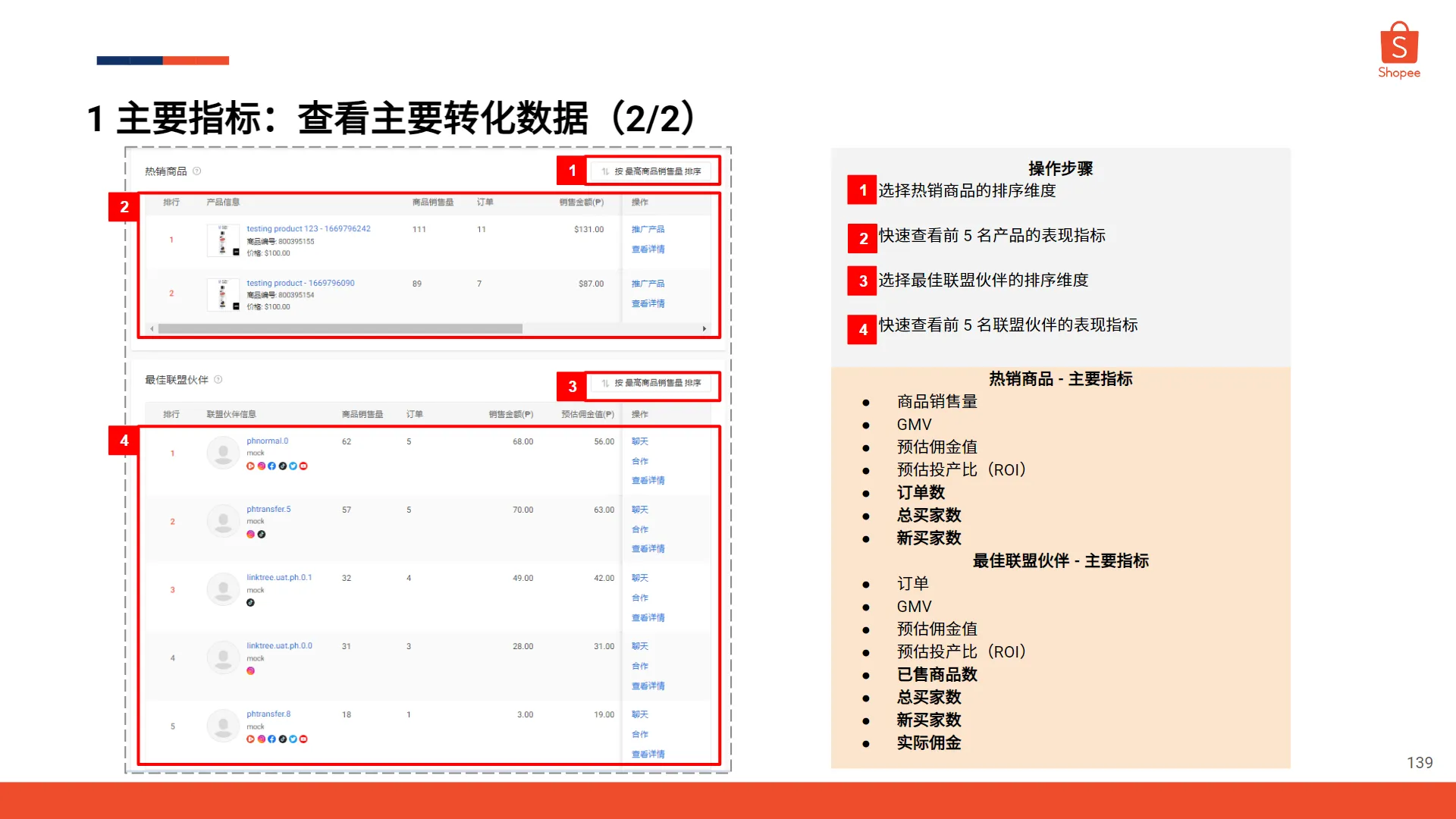Click 推广产品 for testing product 123
This screenshot has width=1456, height=819.
tap(649, 228)
